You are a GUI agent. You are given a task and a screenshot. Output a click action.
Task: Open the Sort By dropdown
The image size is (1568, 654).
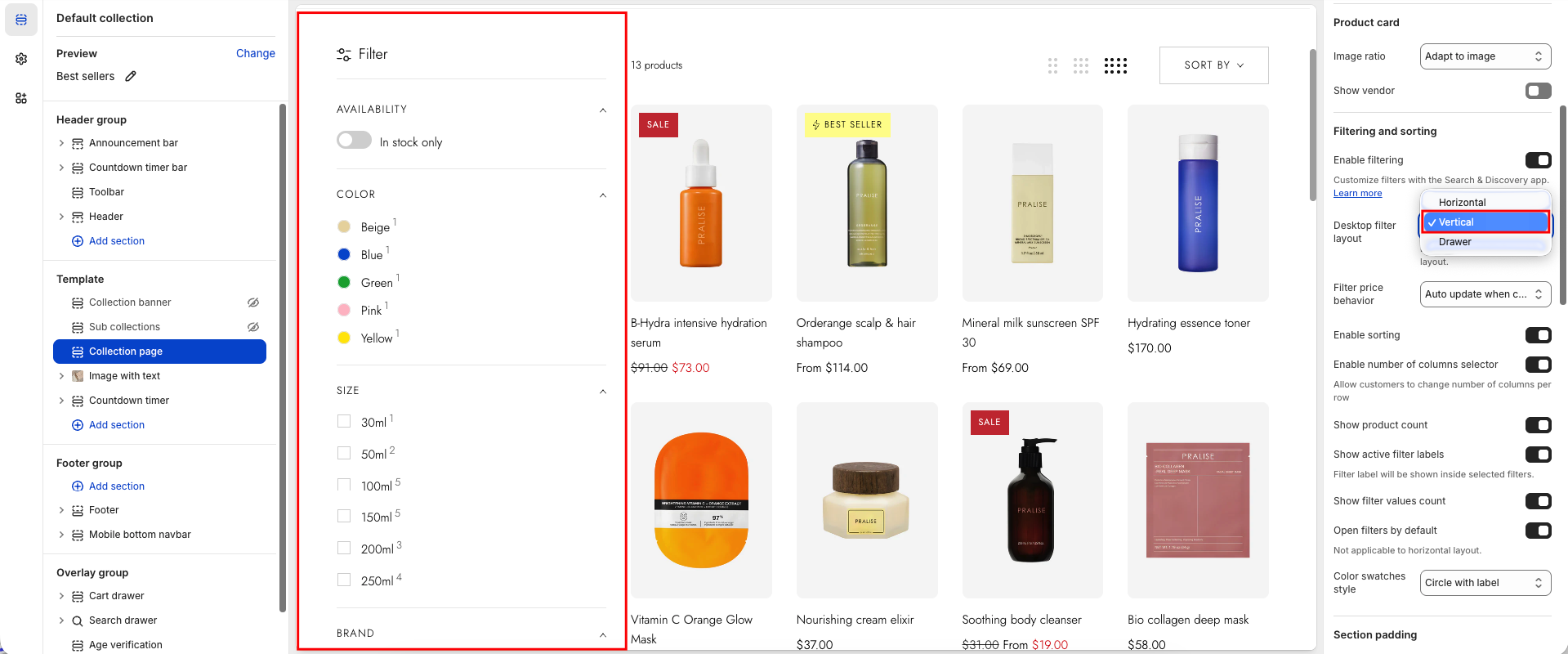pos(1213,65)
